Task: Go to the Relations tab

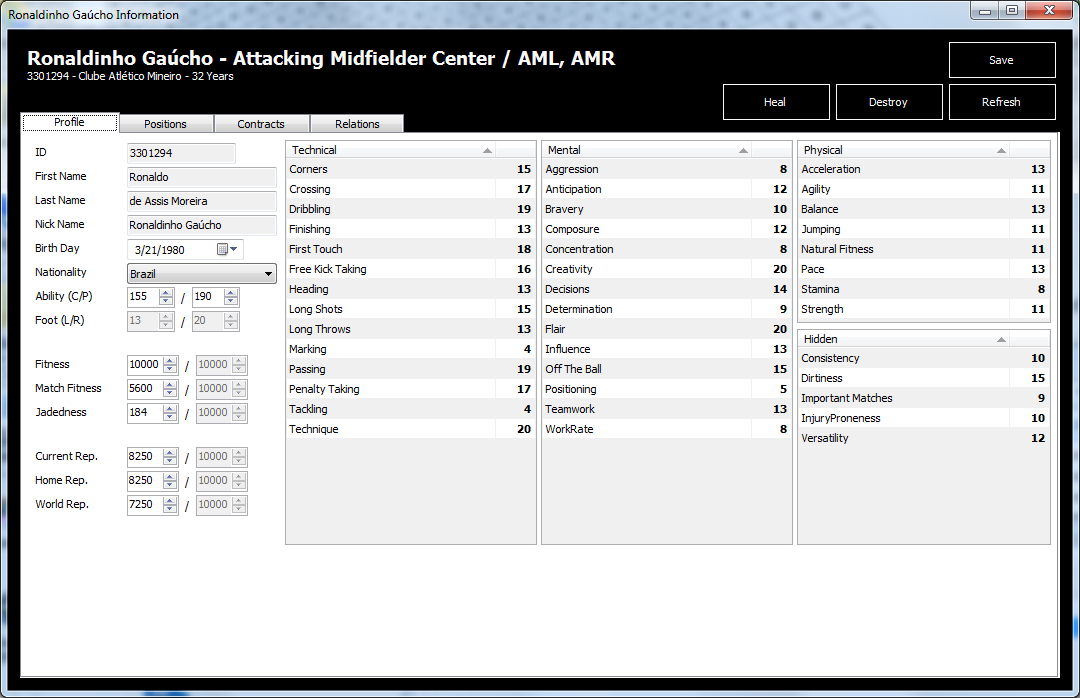Action: 357,124
